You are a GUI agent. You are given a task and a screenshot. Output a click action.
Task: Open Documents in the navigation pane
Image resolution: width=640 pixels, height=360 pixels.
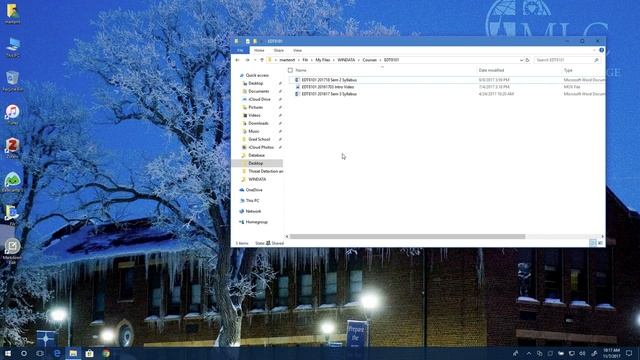click(x=258, y=91)
